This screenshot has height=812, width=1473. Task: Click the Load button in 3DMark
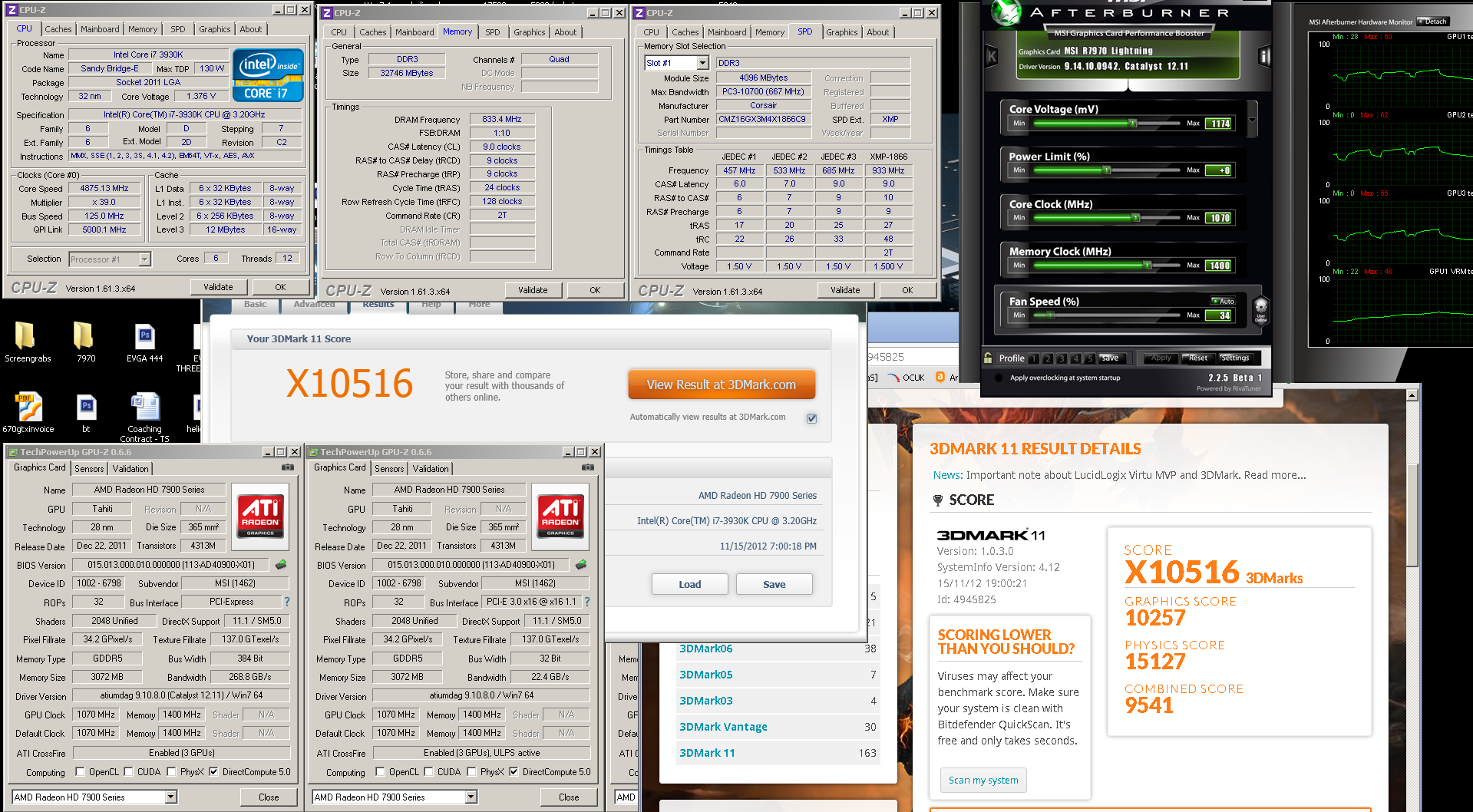[690, 584]
